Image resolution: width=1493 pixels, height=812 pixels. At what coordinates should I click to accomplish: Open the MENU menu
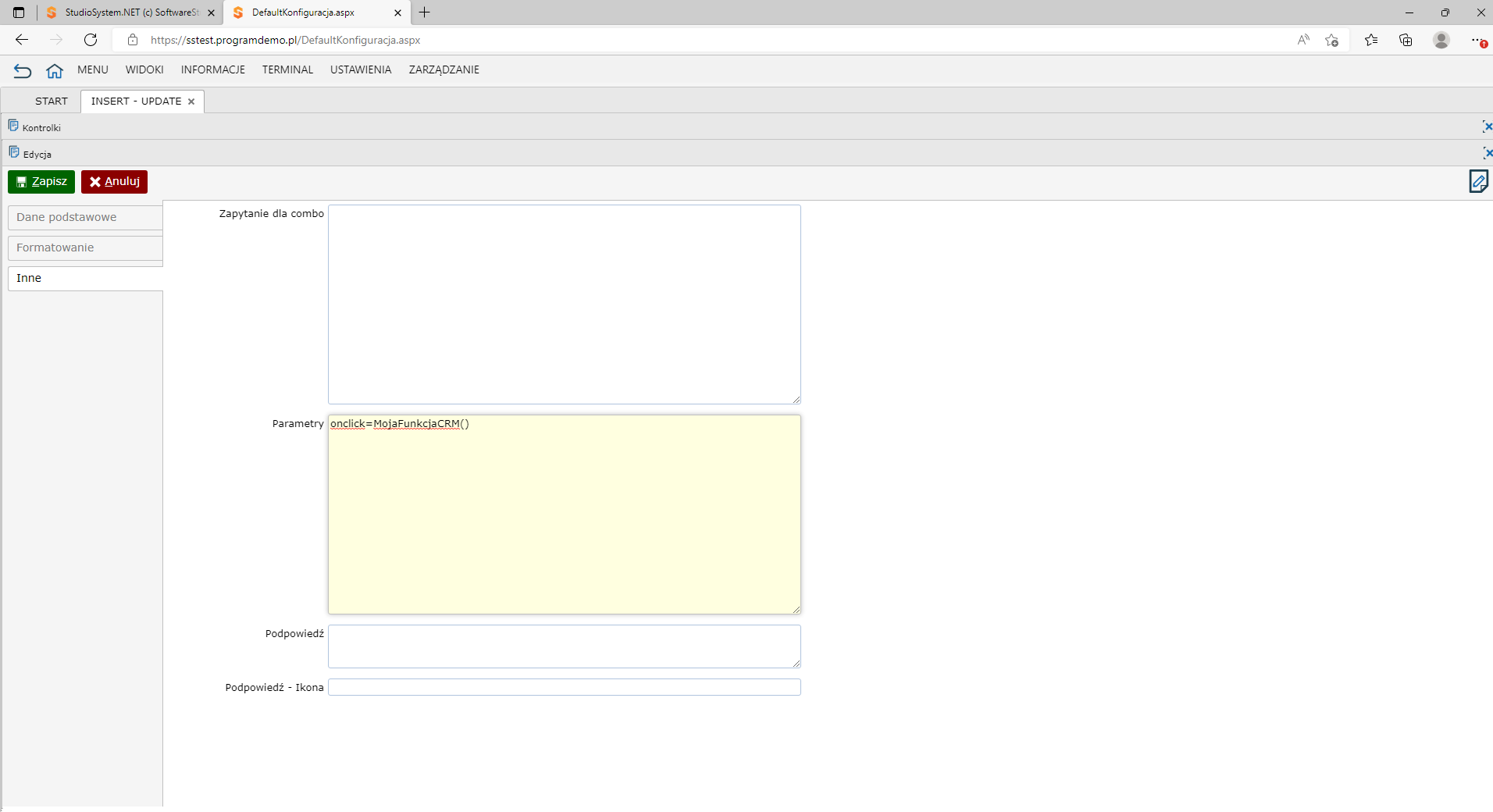point(93,69)
